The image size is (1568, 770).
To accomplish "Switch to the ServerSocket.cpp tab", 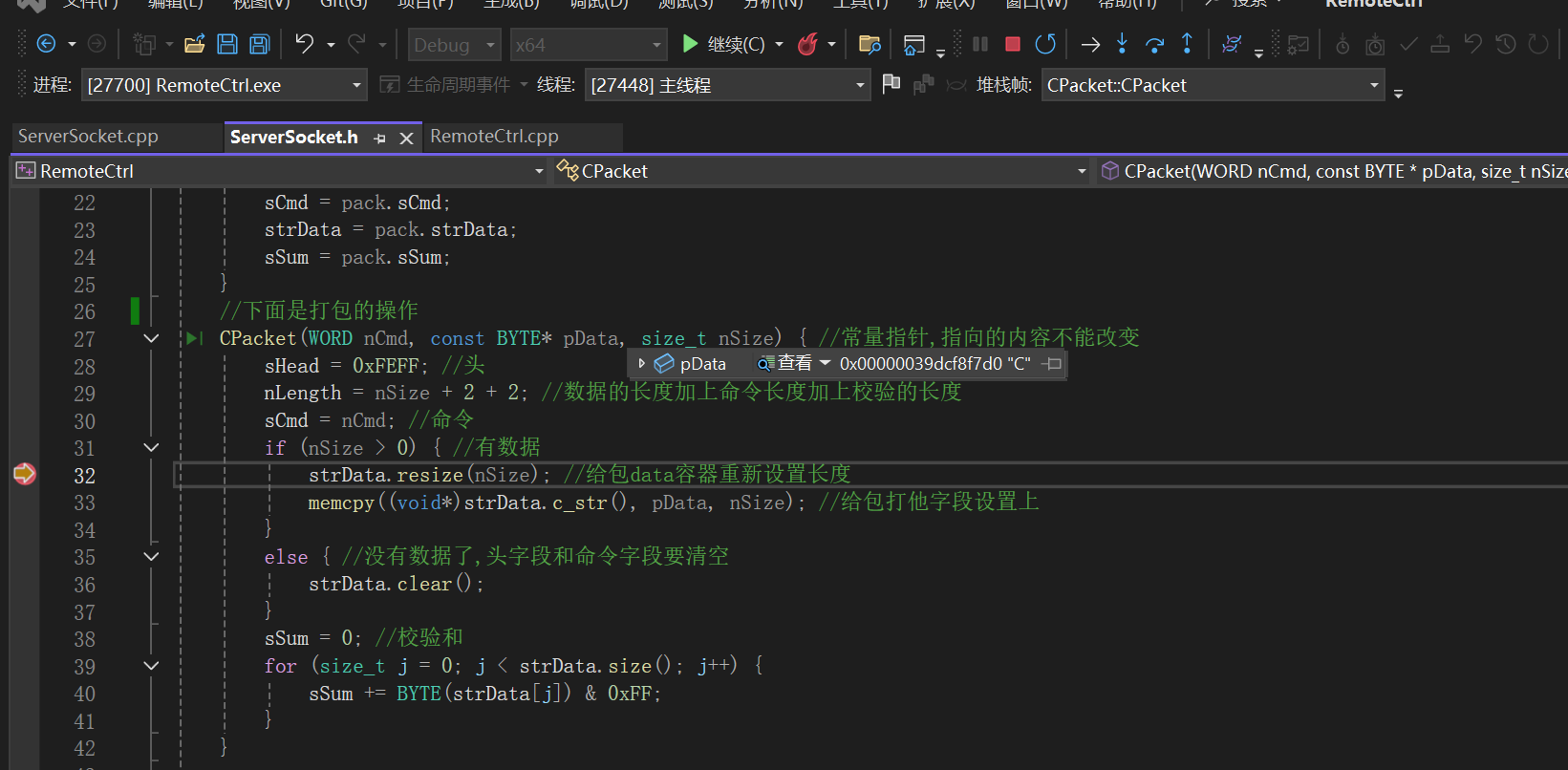I will tap(88, 137).
